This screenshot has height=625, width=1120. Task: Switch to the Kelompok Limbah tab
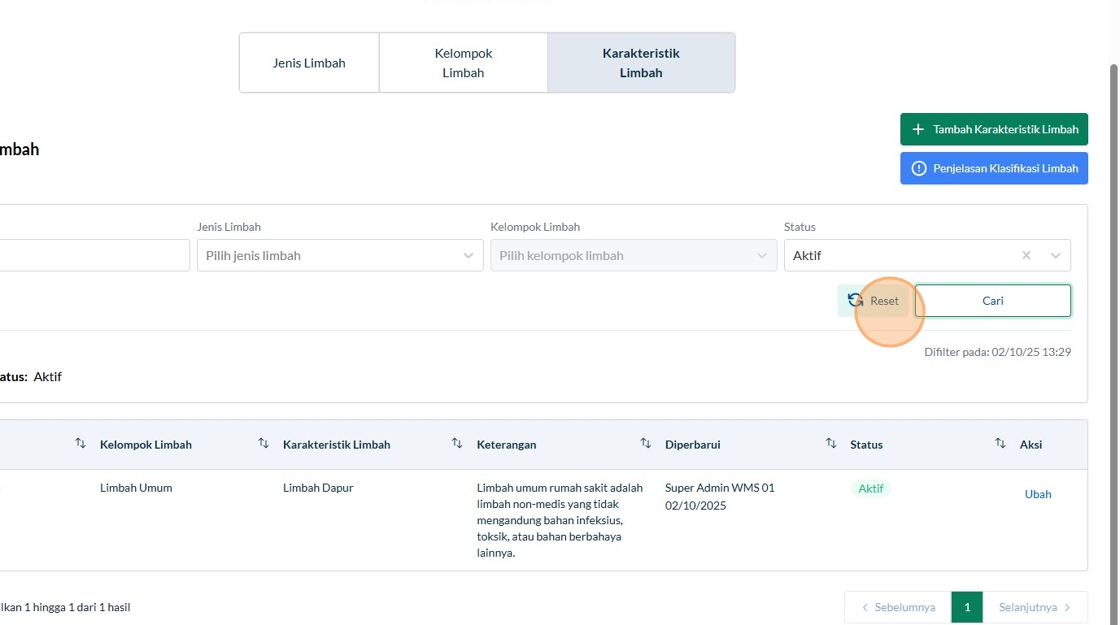[463, 63]
